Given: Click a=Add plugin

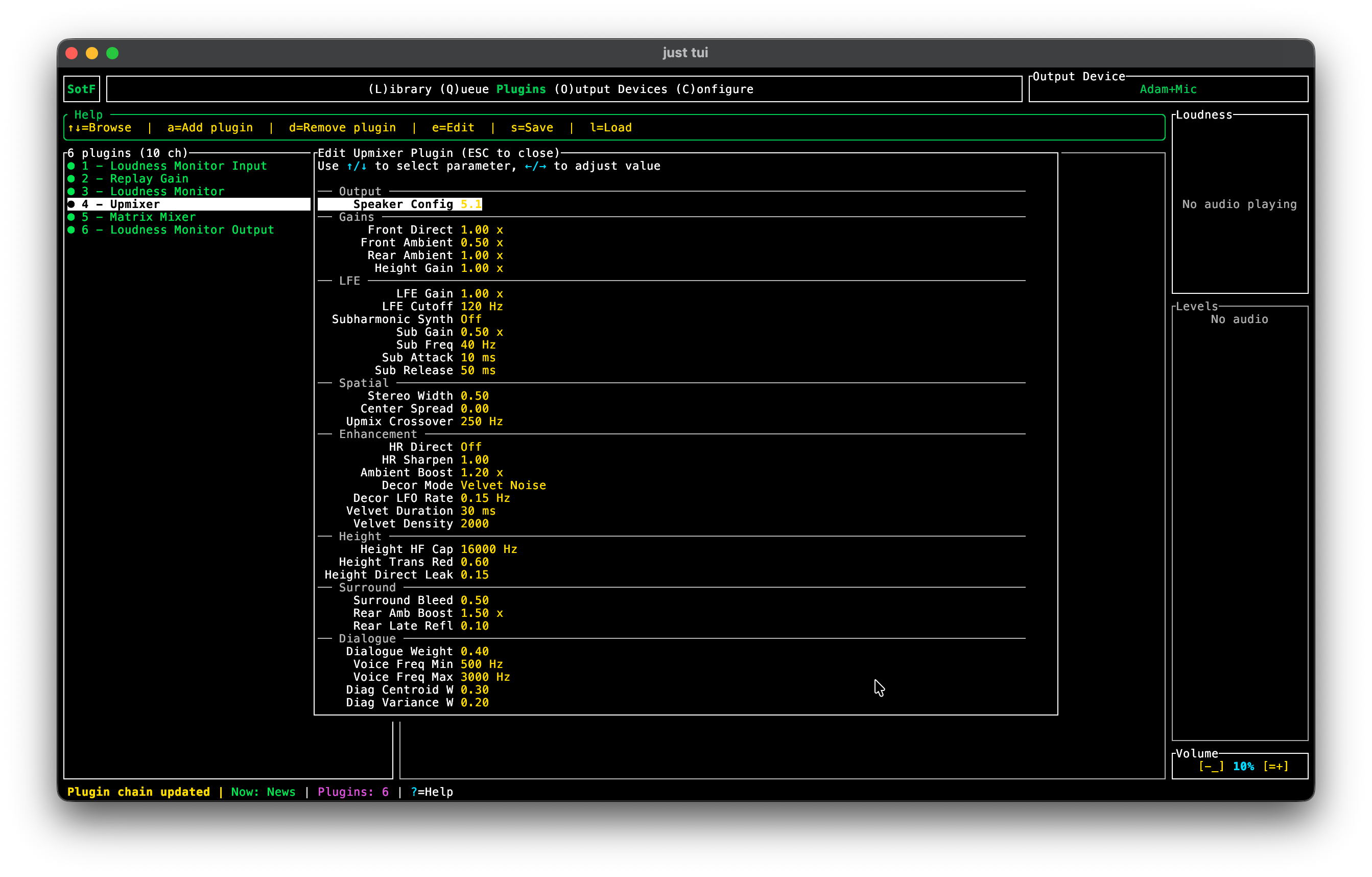Looking at the screenshot, I should (x=210, y=128).
